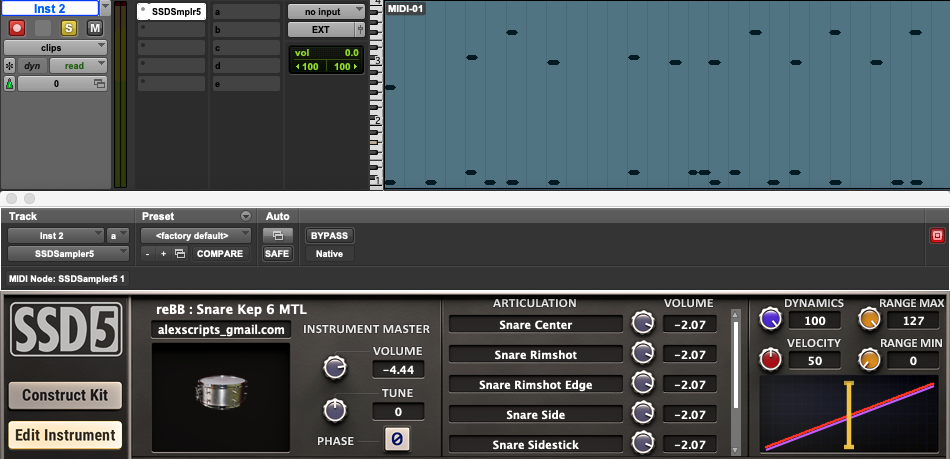Click the snare drum thumbnail image
Screen dimensions: 950x459
click(x=221, y=398)
